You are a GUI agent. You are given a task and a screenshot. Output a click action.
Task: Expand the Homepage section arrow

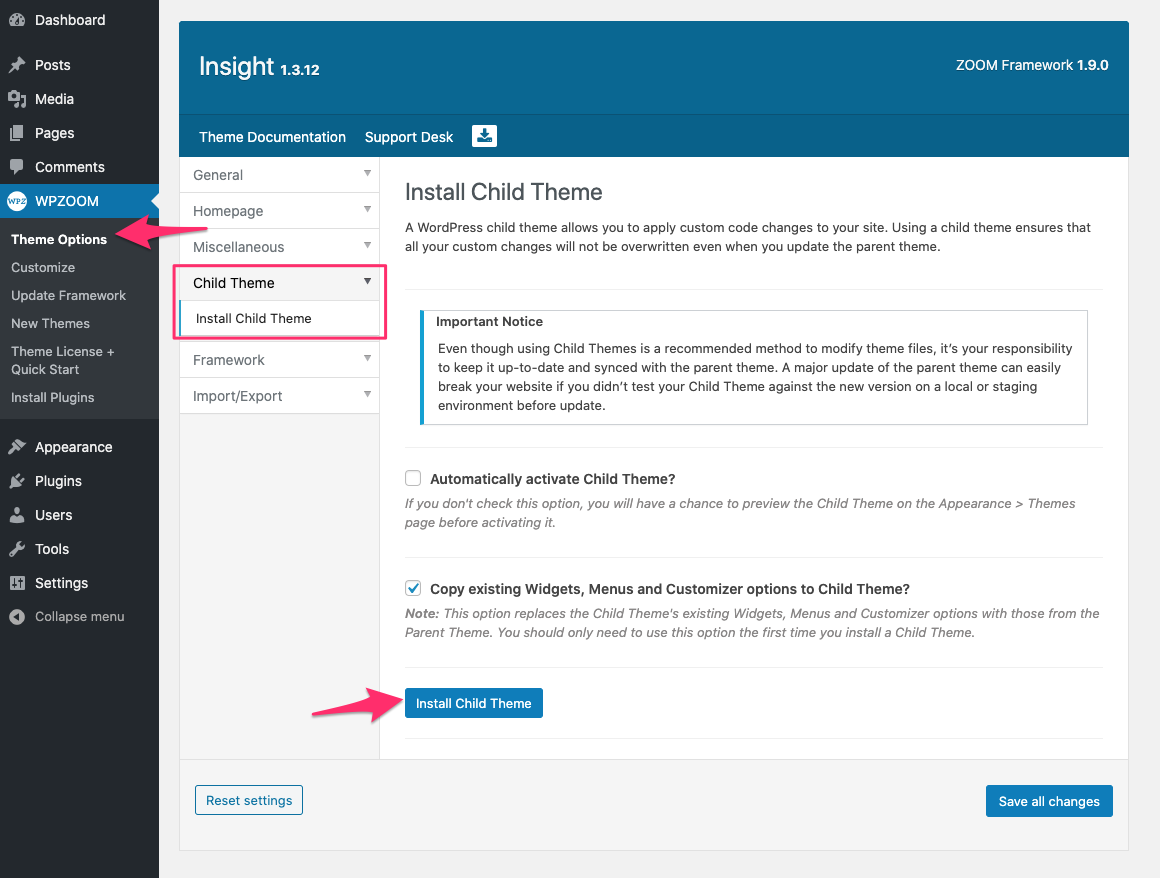[367, 209]
